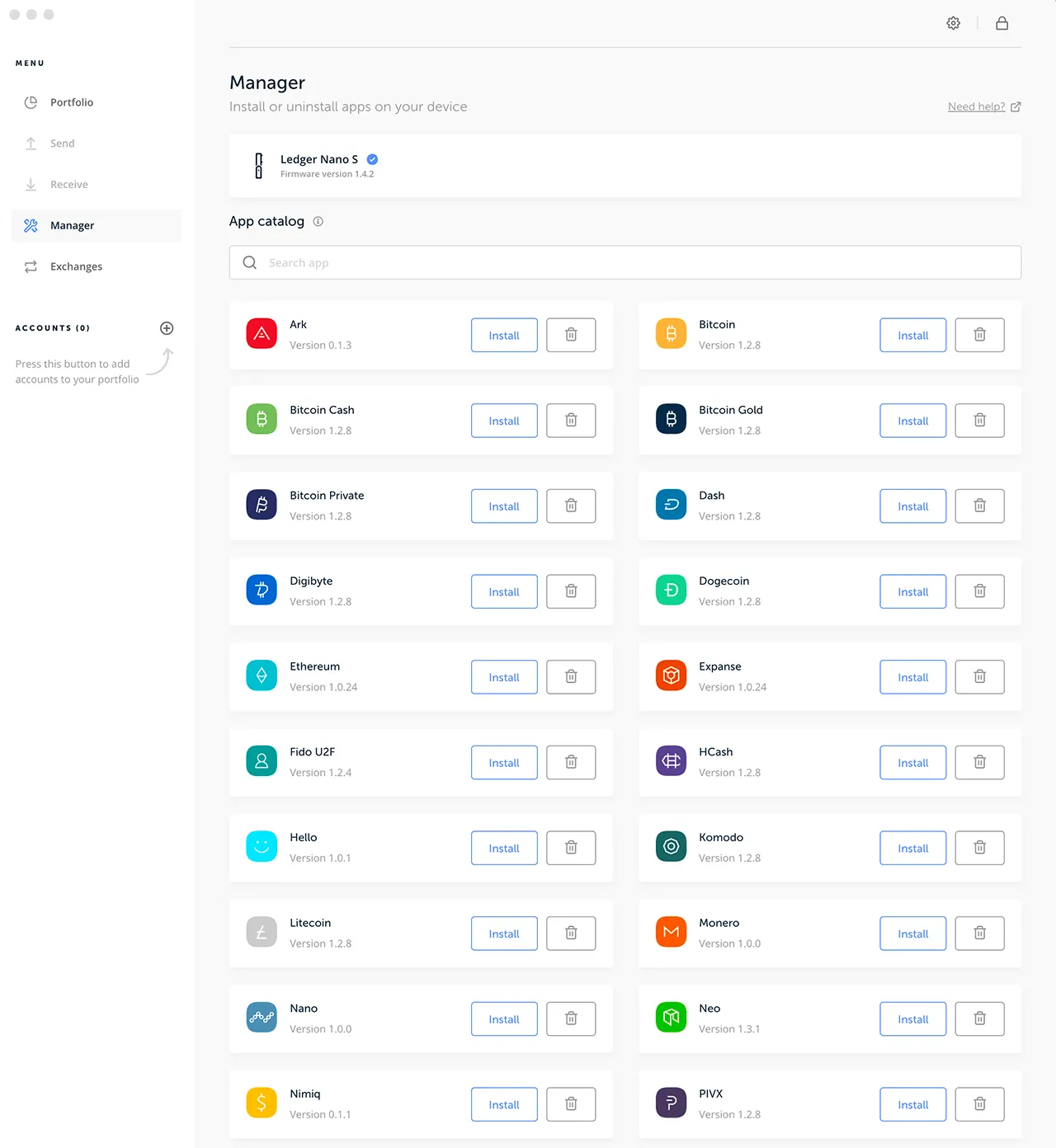Uninstall Digibyte using trash icon
The height and width of the screenshot is (1148, 1056).
571,591
